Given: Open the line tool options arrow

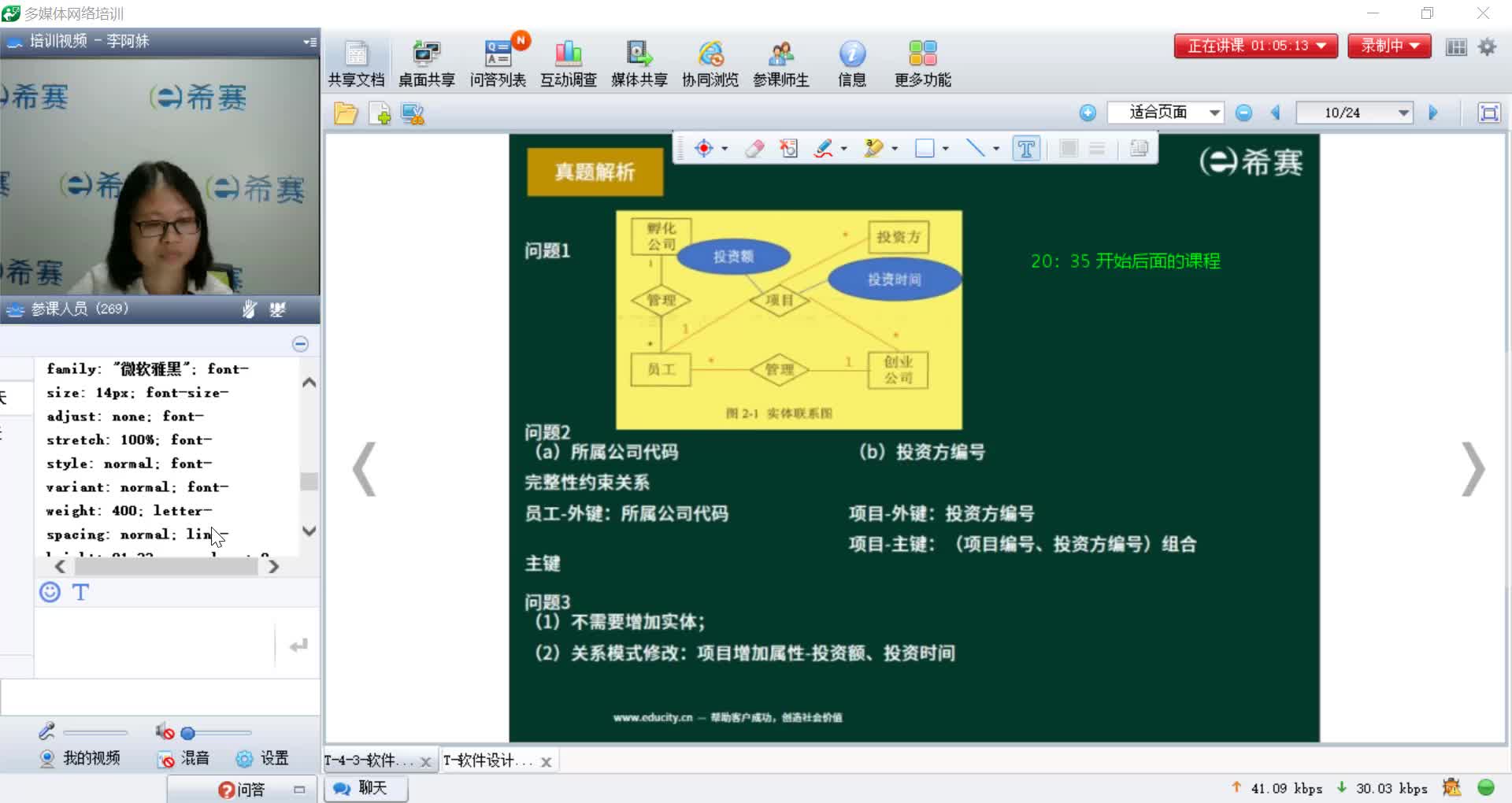Looking at the screenshot, I should point(996,148).
